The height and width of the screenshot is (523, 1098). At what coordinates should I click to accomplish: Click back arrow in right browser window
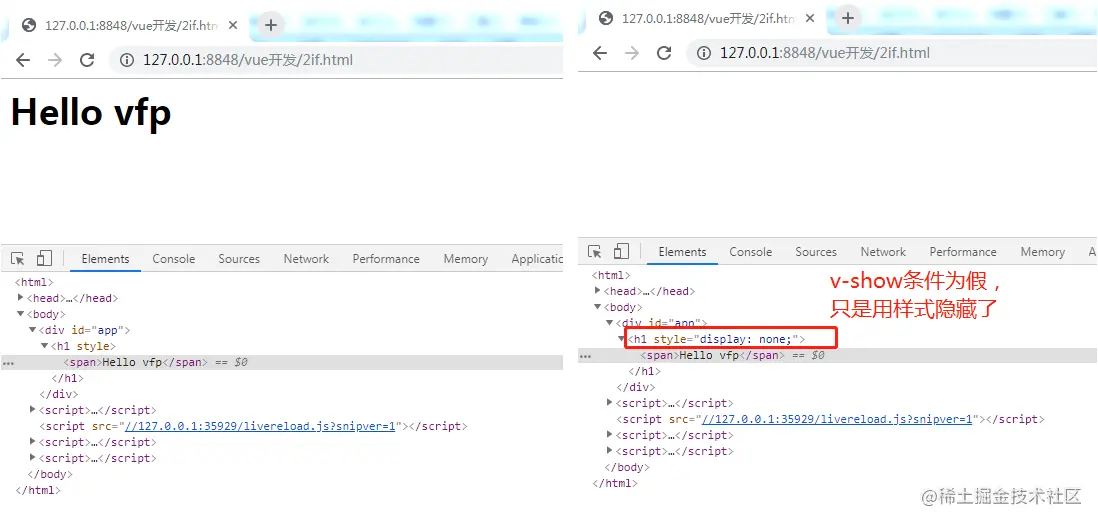pyautogui.click(x=599, y=53)
